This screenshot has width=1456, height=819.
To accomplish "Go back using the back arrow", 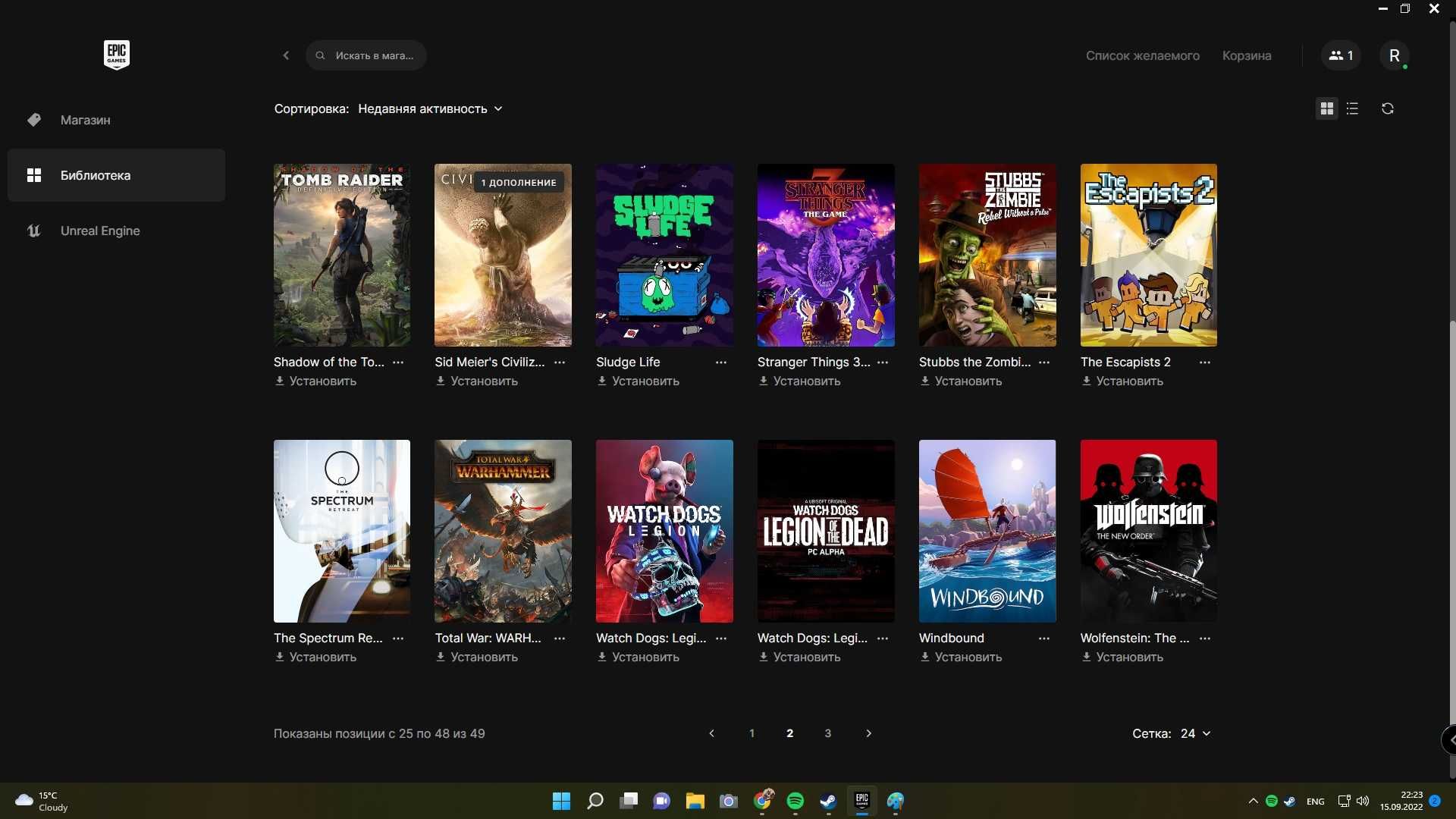I will (x=286, y=55).
